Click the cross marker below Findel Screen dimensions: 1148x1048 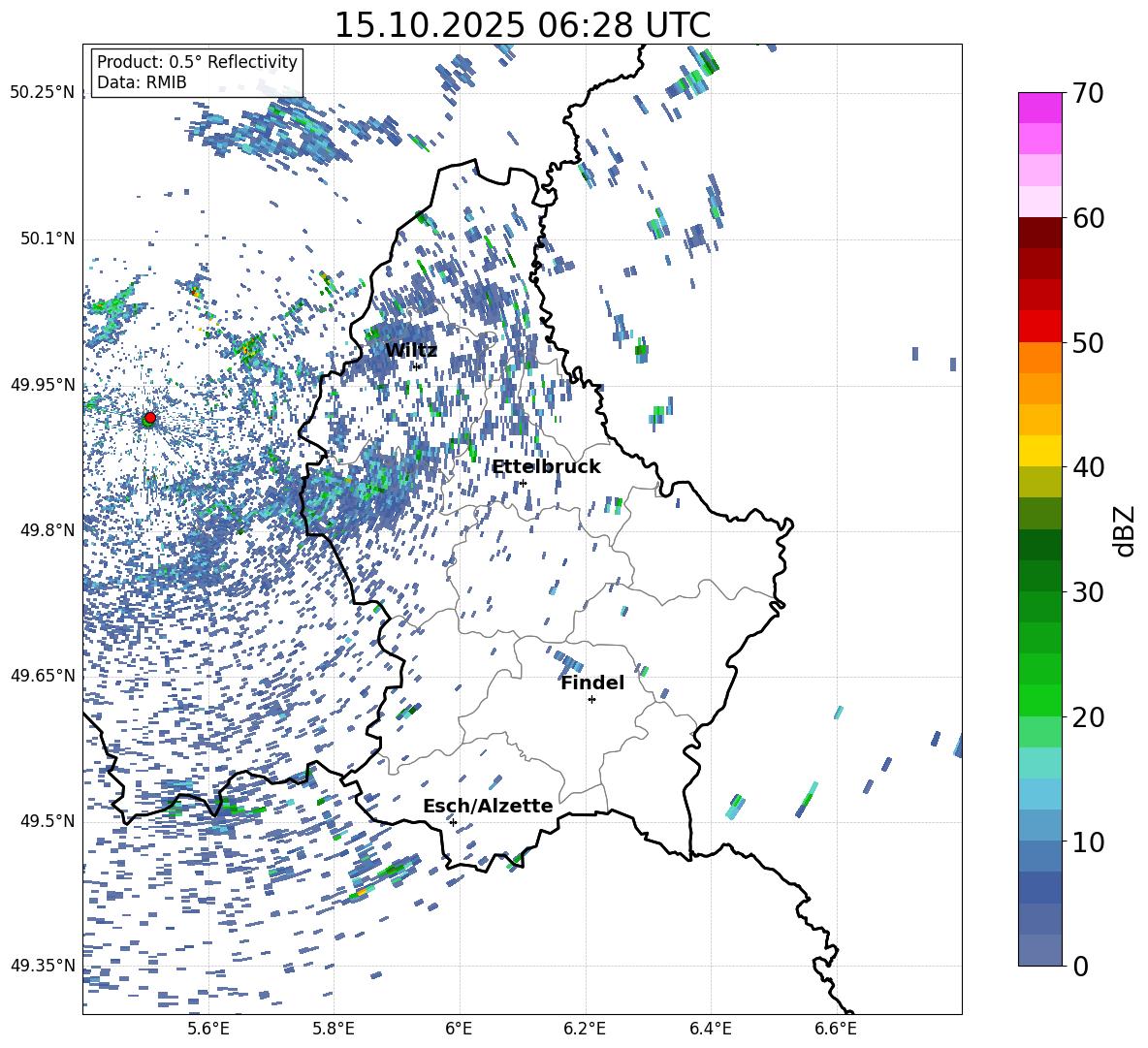(592, 700)
